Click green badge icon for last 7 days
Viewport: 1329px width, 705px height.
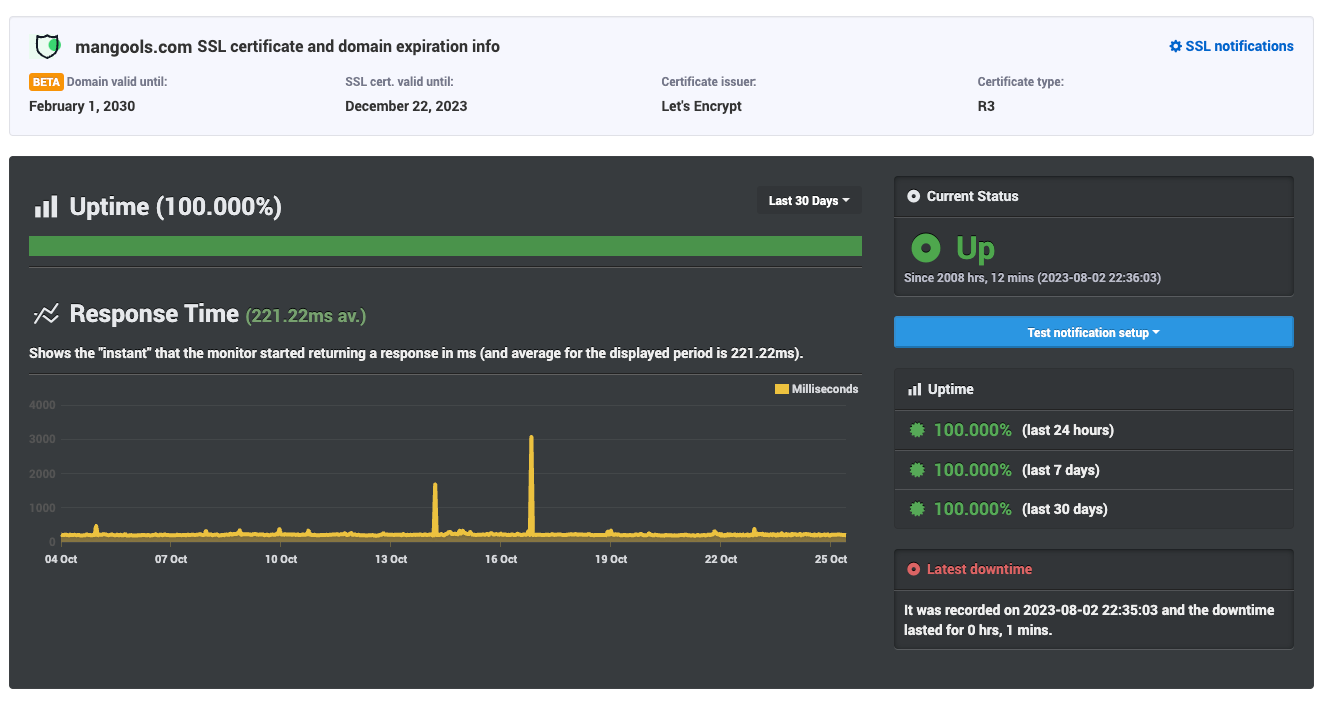[x=917, y=470]
